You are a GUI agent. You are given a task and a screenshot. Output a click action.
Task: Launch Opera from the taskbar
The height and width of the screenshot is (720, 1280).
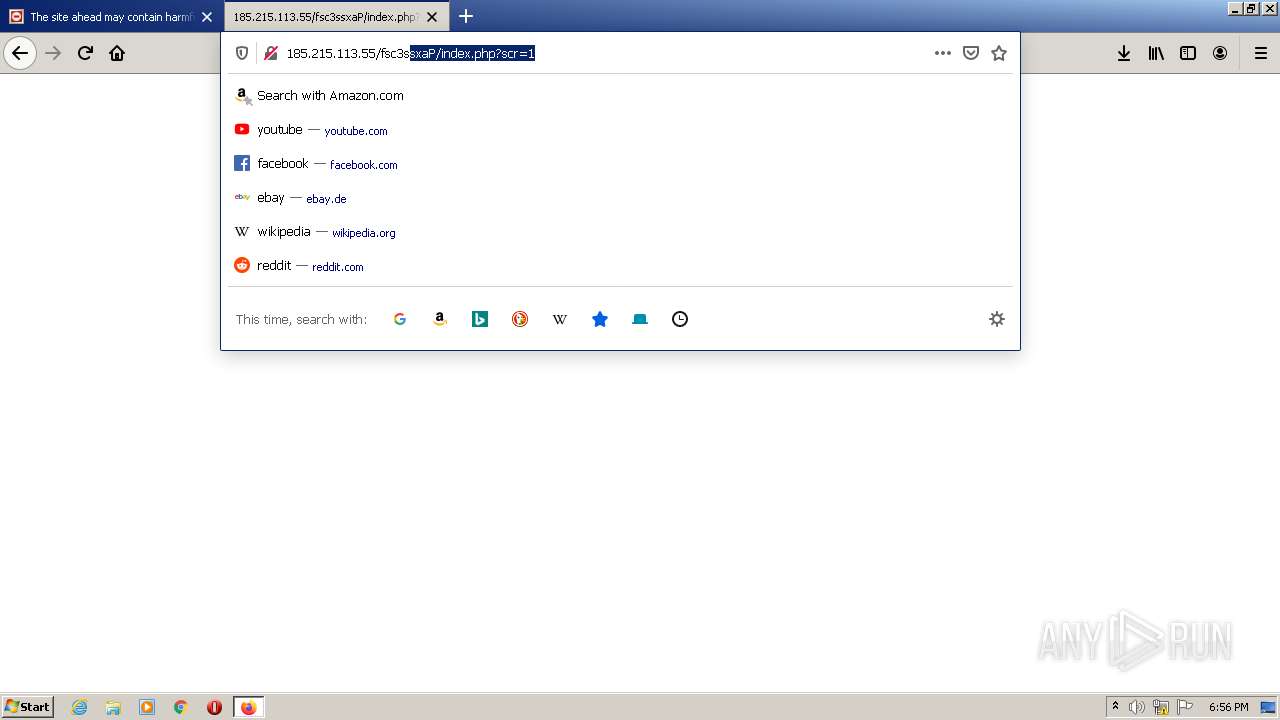(x=214, y=707)
